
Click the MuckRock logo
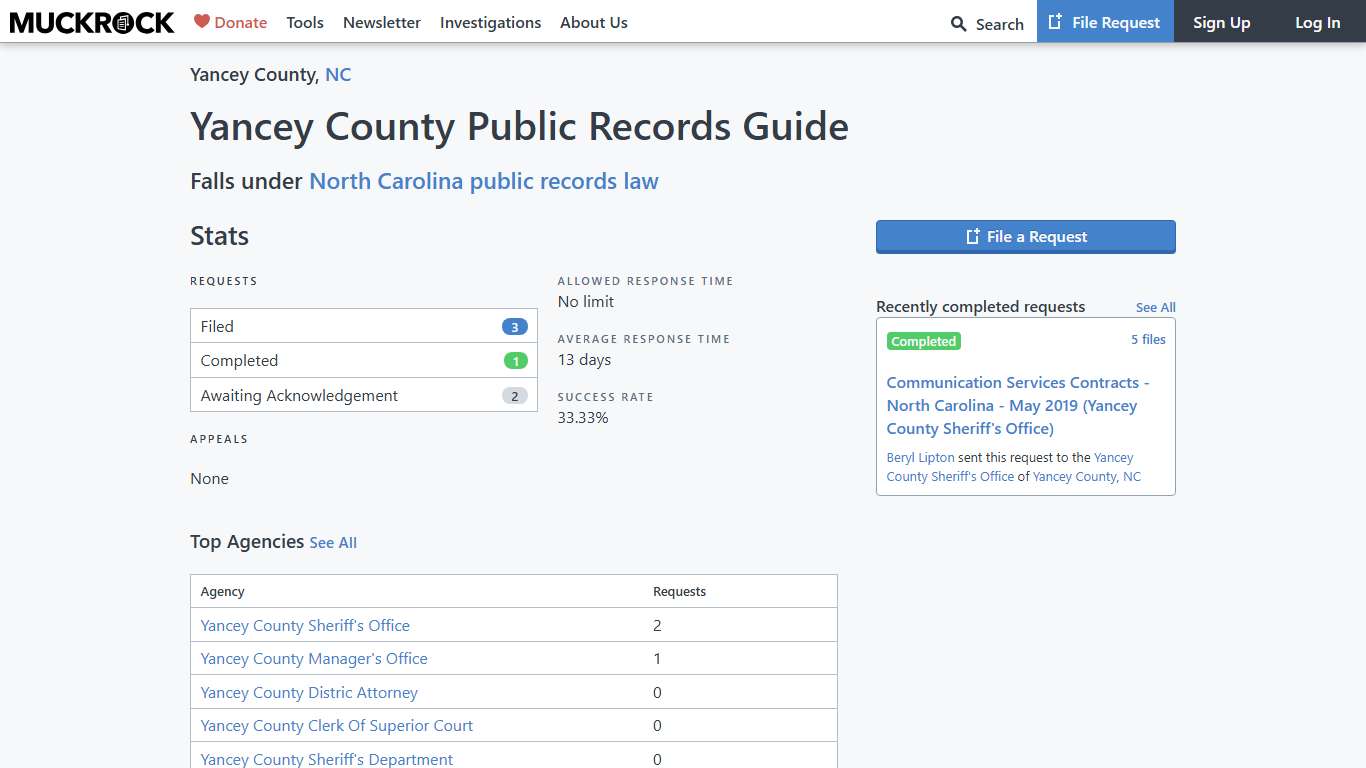91,22
